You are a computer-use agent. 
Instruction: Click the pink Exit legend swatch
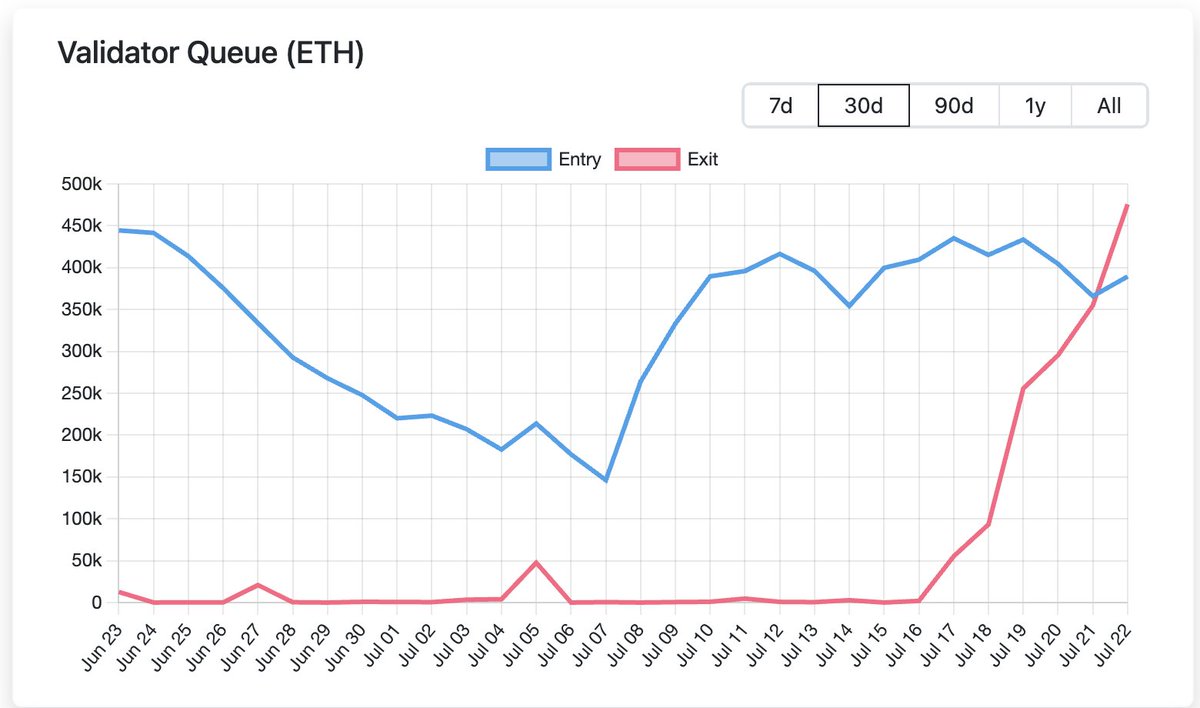(x=646, y=159)
